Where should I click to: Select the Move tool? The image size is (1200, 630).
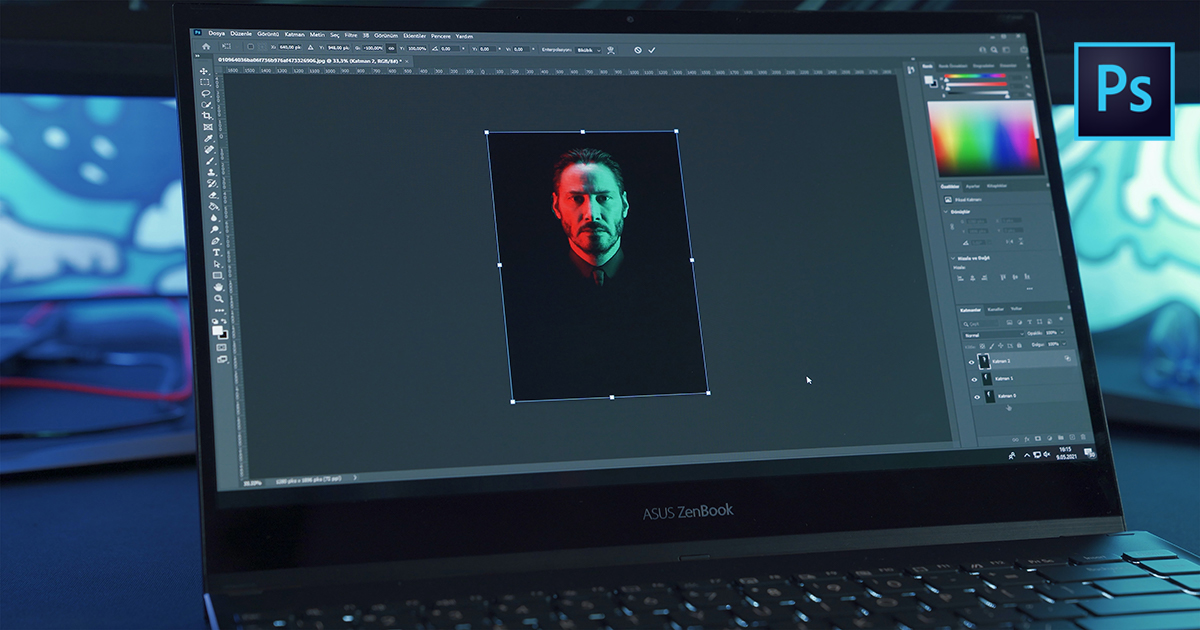click(x=204, y=71)
